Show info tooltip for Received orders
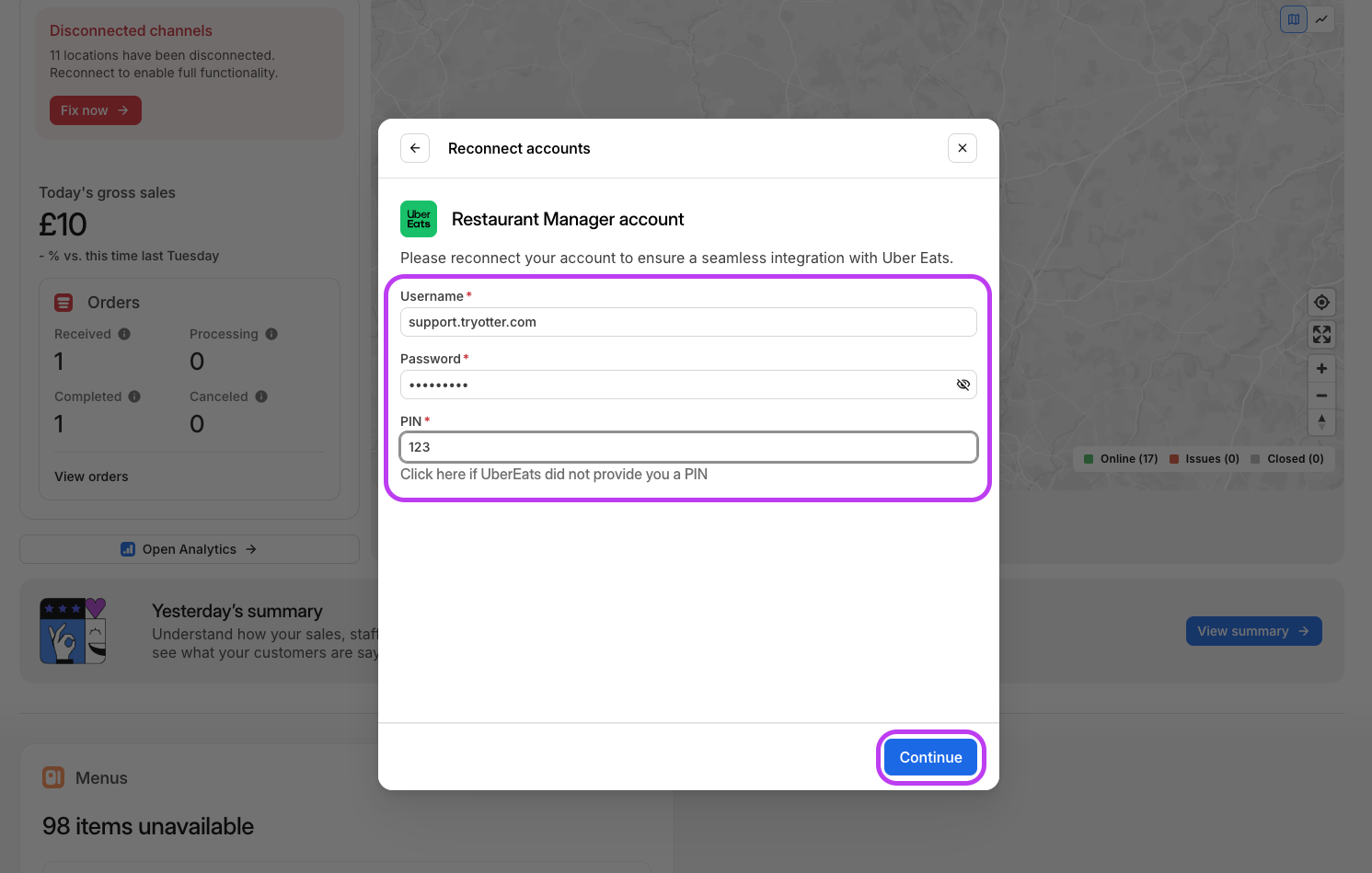1372x873 pixels. pos(124,334)
